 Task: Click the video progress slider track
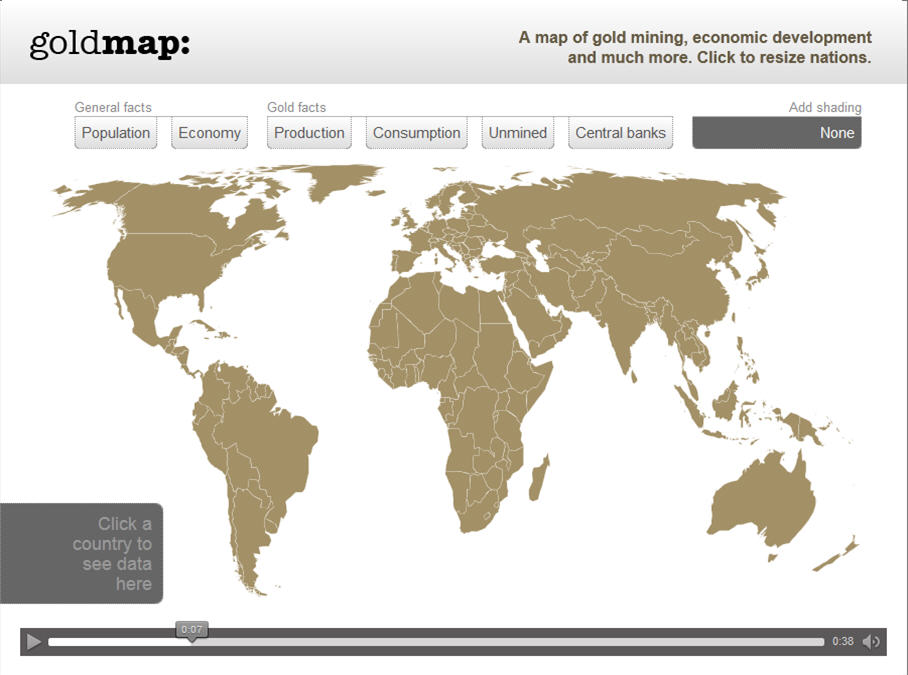tap(500, 642)
